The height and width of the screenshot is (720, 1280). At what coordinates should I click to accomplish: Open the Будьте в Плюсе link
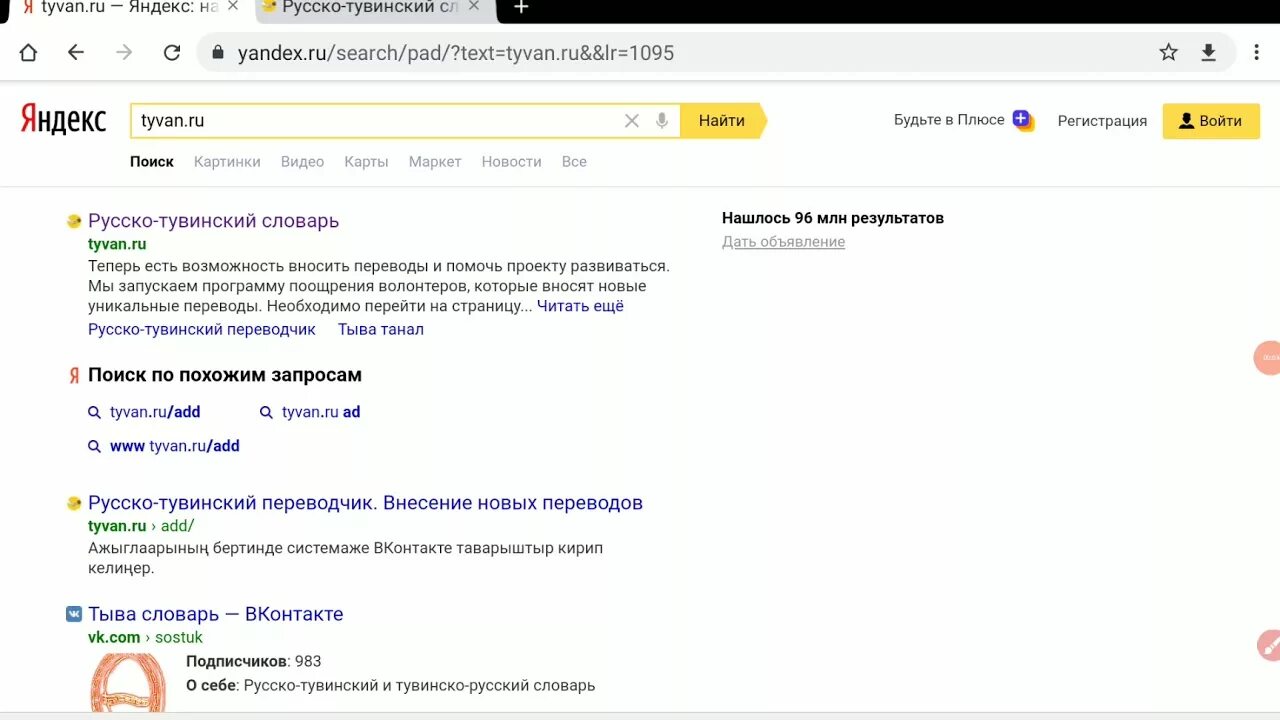(x=949, y=120)
